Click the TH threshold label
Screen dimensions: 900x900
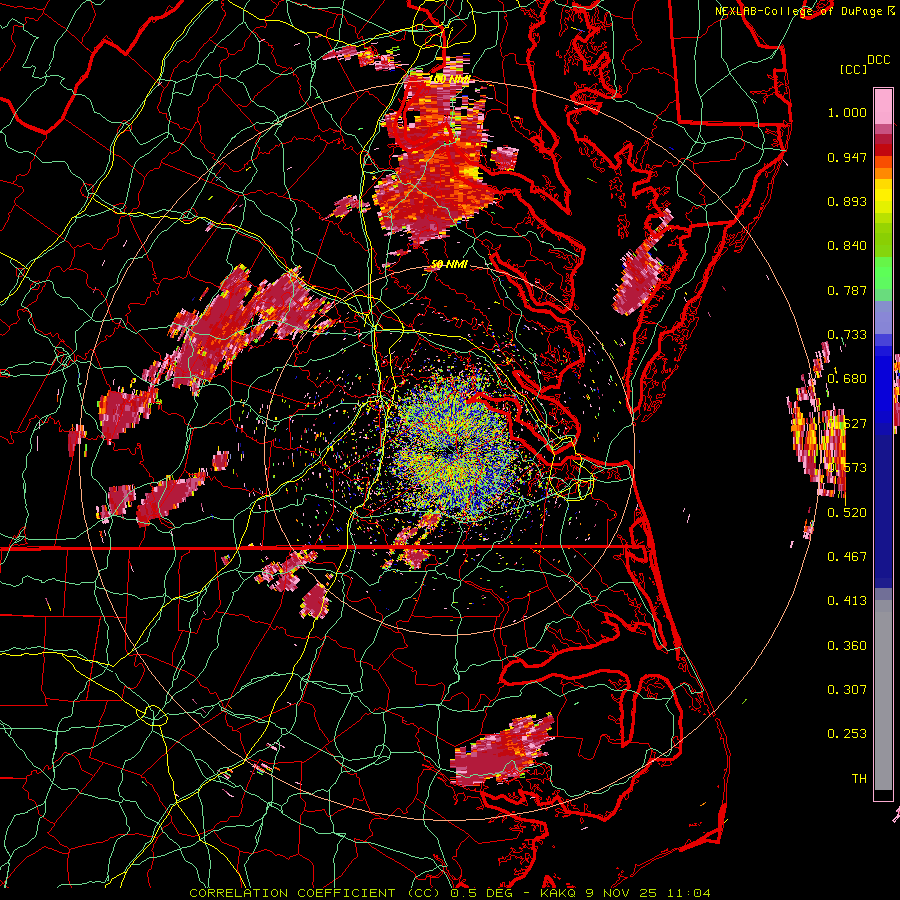859,778
